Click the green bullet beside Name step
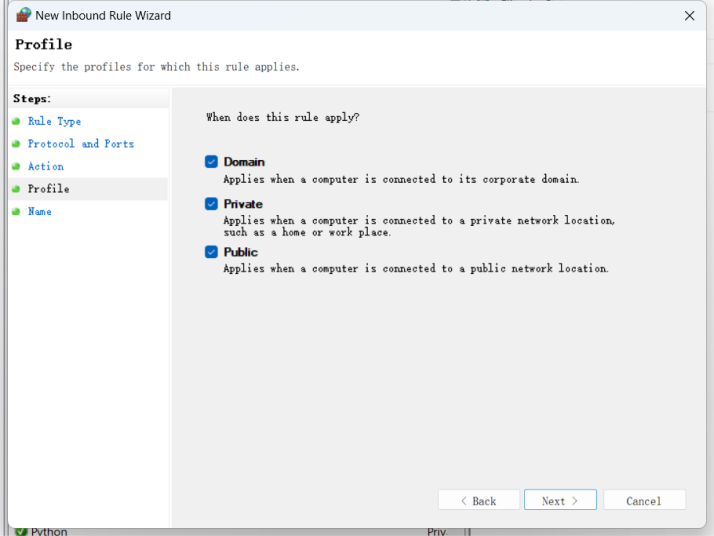 pos(16,212)
